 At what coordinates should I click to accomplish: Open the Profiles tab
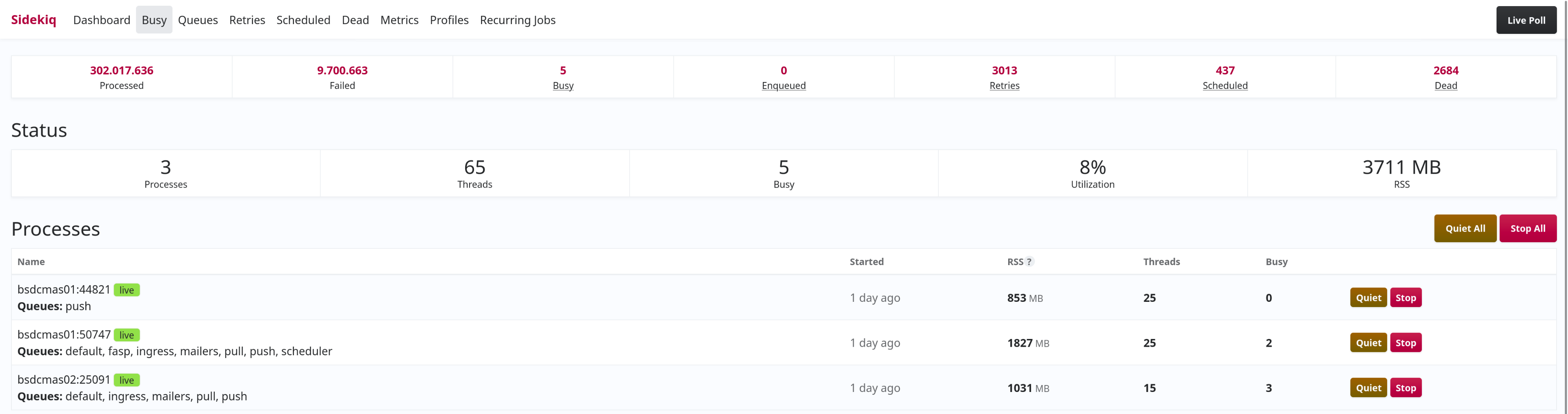pyautogui.click(x=449, y=20)
